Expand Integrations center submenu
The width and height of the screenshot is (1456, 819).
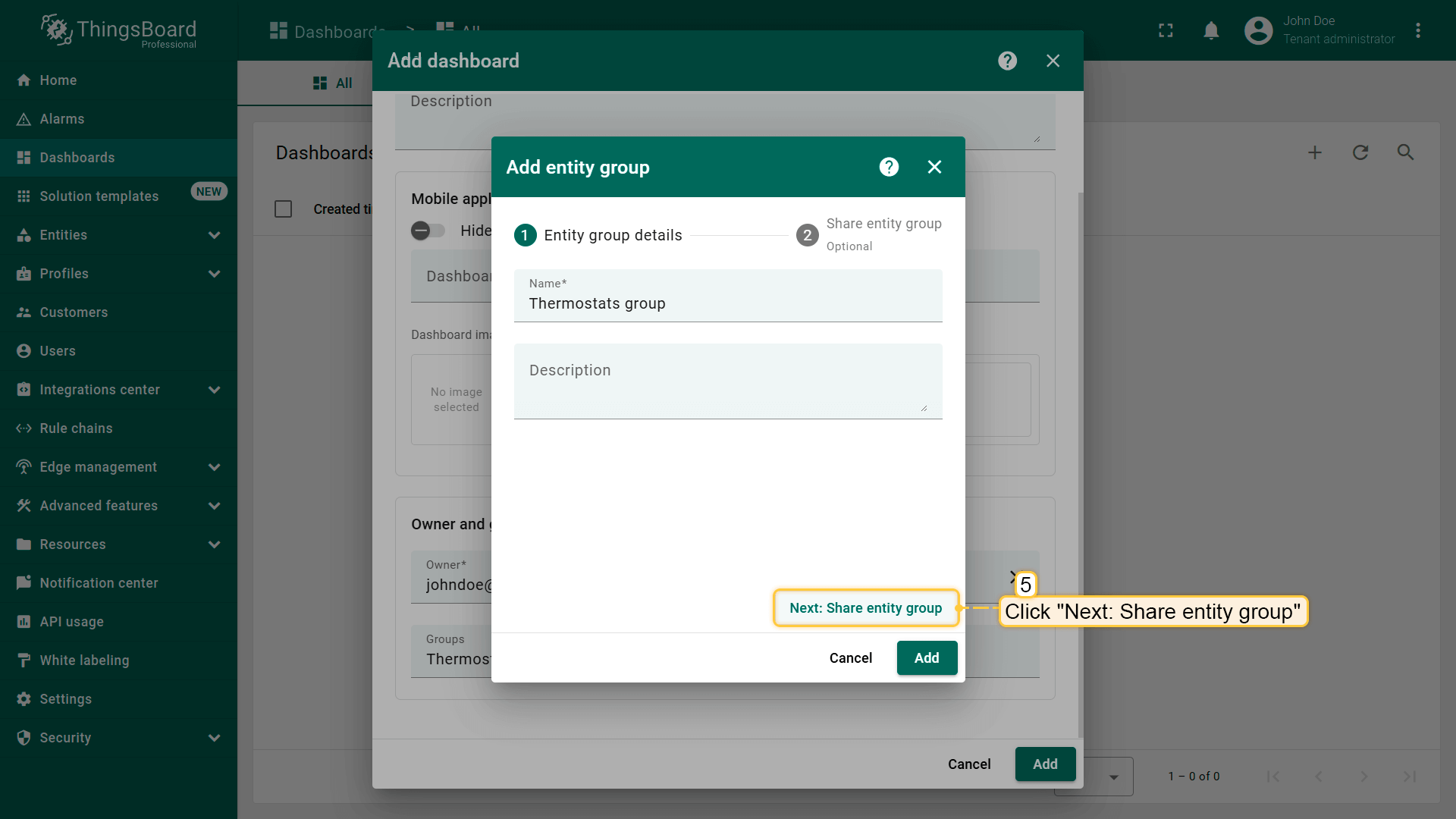click(214, 390)
